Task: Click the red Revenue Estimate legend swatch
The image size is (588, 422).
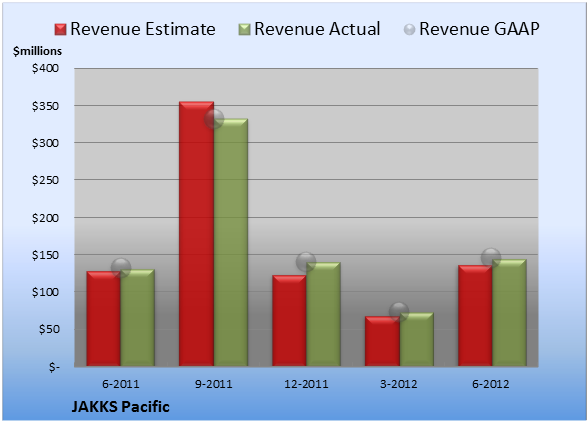Action: 60,29
